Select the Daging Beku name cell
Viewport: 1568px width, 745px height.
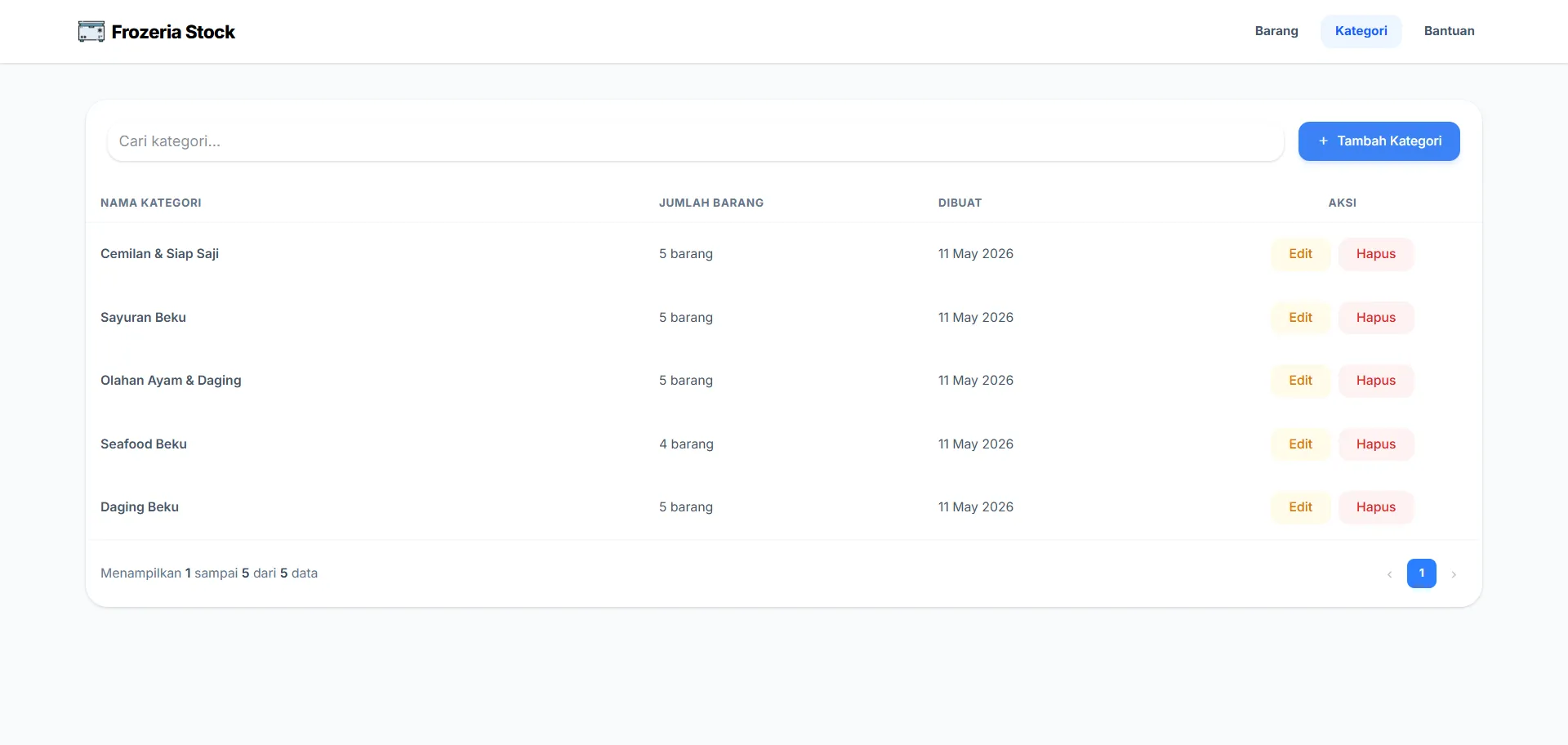tap(140, 507)
